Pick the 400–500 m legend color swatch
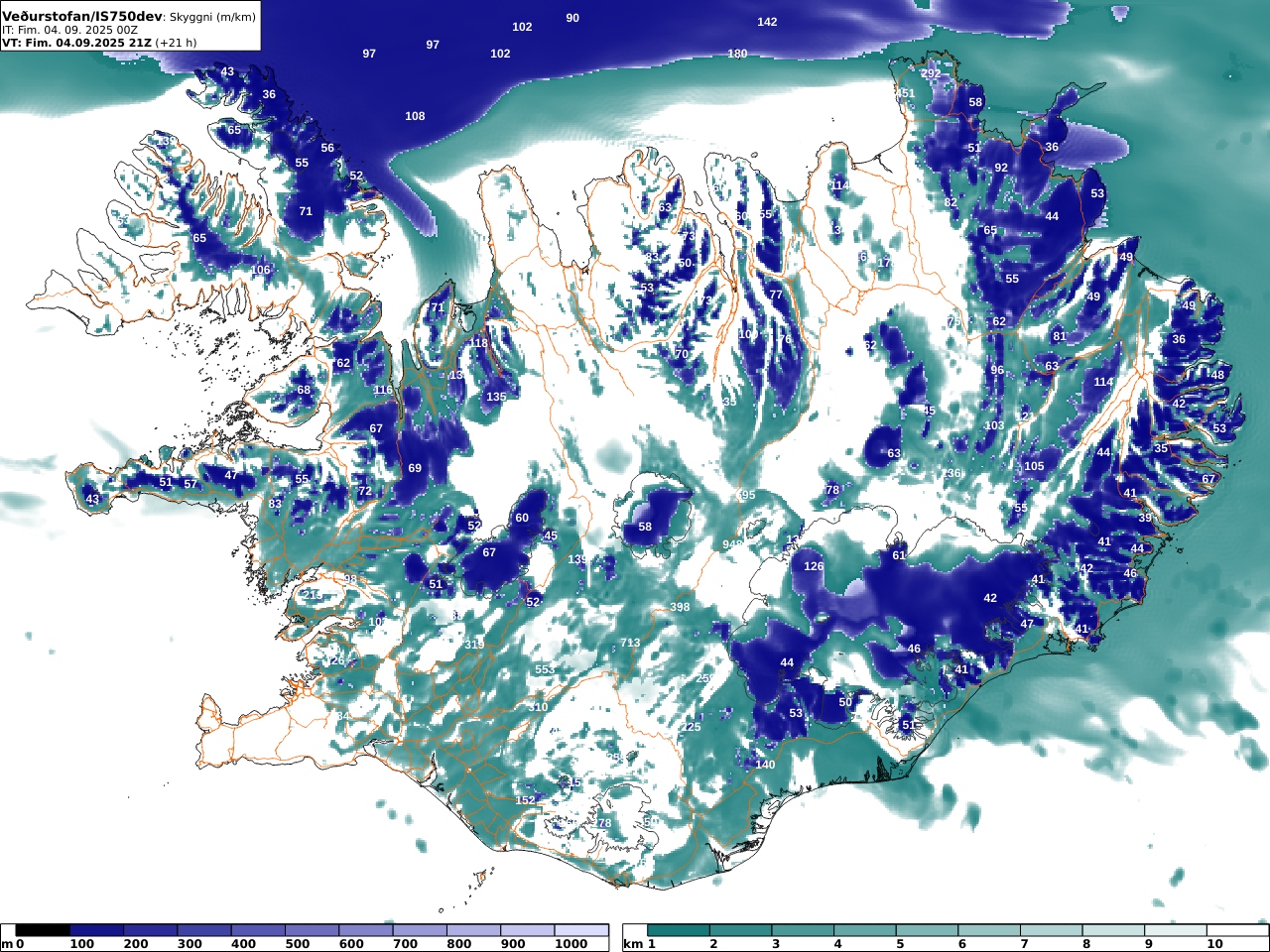1270x952 pixels. click(x=258, y=930)
